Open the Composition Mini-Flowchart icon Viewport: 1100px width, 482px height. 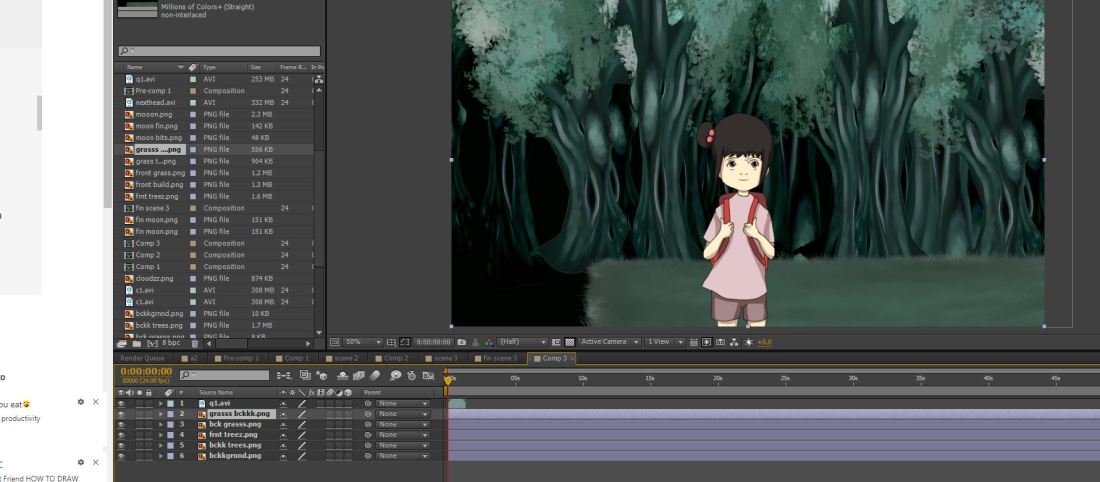[284, 375]
